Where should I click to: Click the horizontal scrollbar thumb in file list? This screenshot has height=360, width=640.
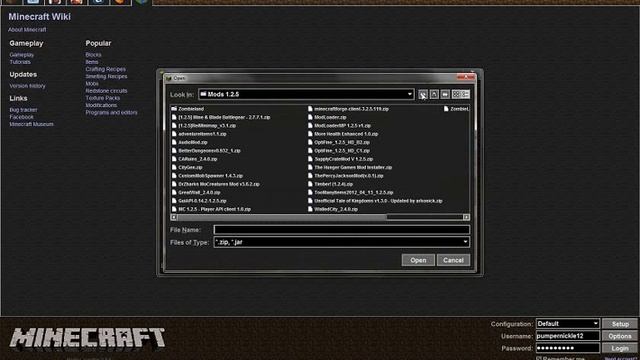tap(282, 217)
